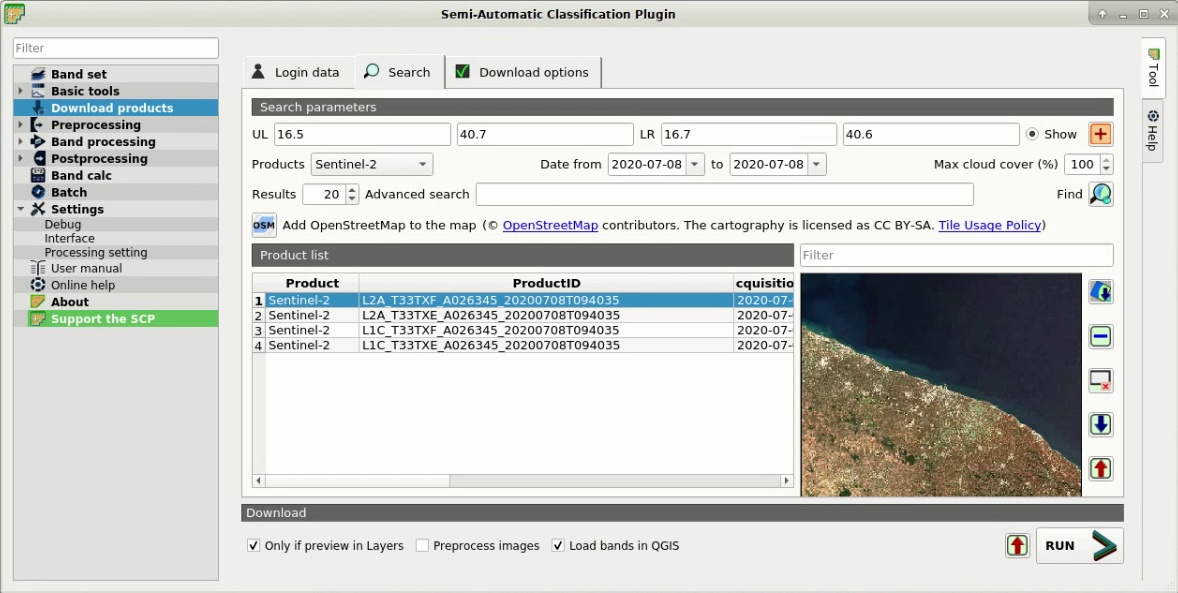The height and width of the screenshot is (593, 1178).
Task: Enable the Preprocess images checkbox
Action: pos(422,546)
